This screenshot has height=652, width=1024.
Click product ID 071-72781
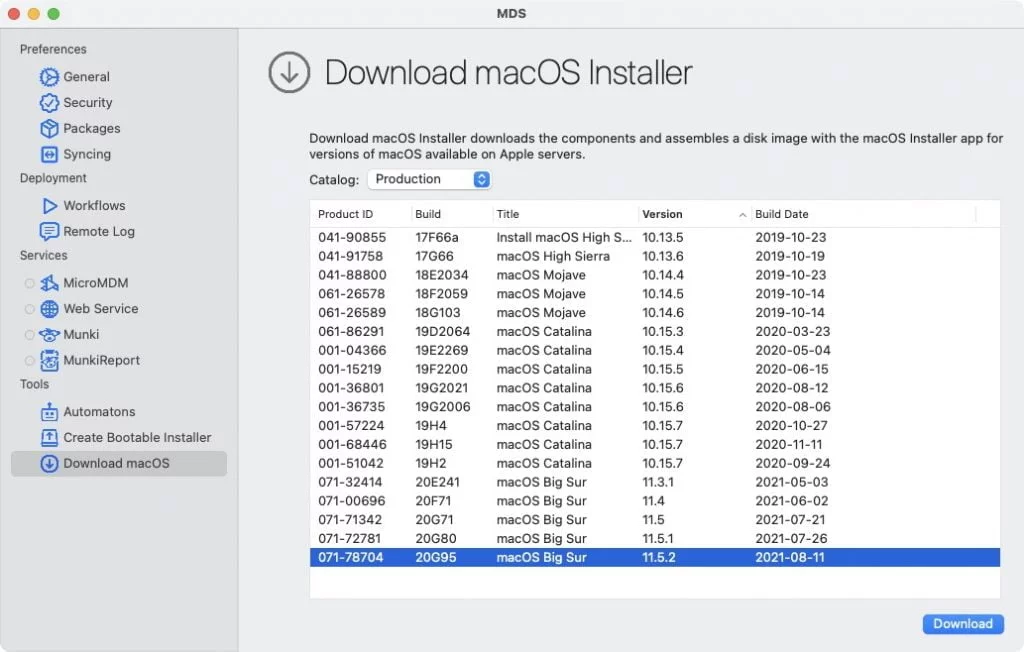click(x=349, y=539)
